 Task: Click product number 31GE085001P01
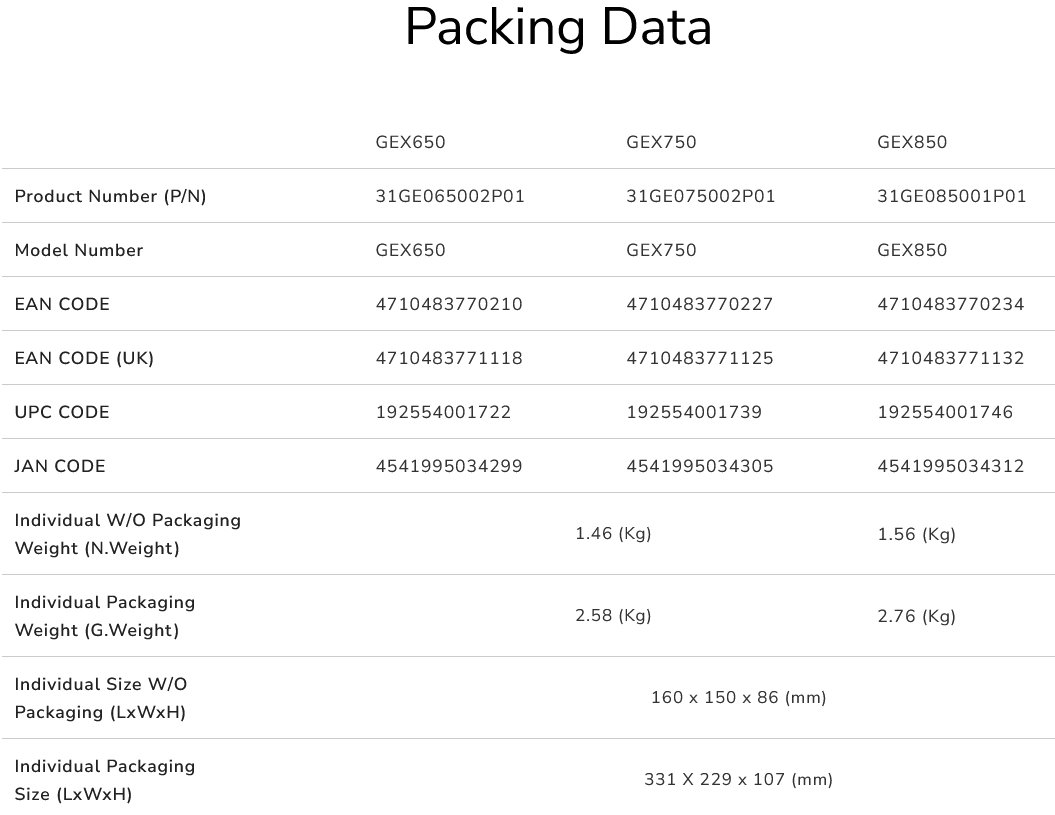pos(952,196)
